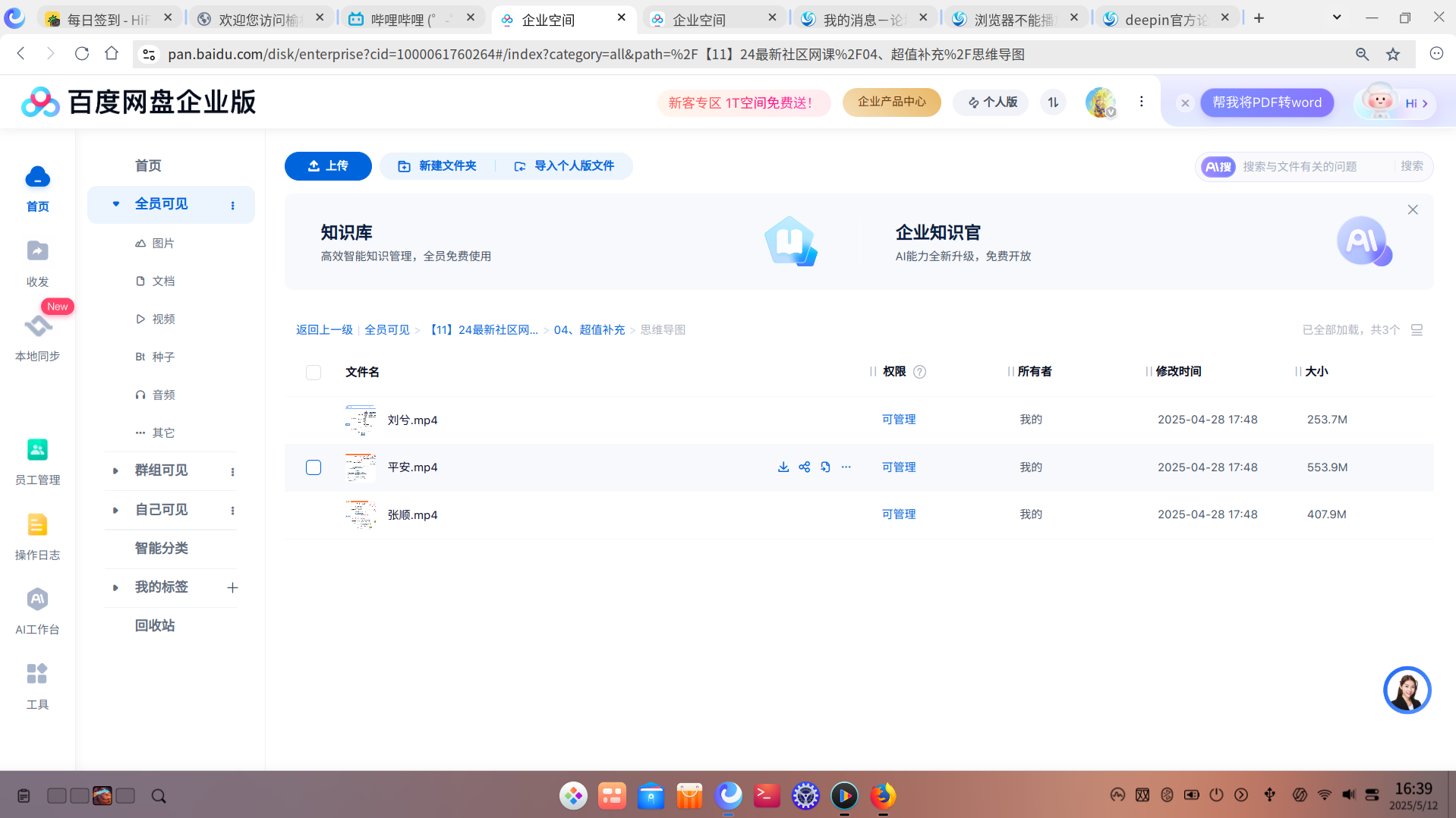The image size is (1456, 818).
Task: Open more options for 平安.mp4
Action: tap(846, 467)
